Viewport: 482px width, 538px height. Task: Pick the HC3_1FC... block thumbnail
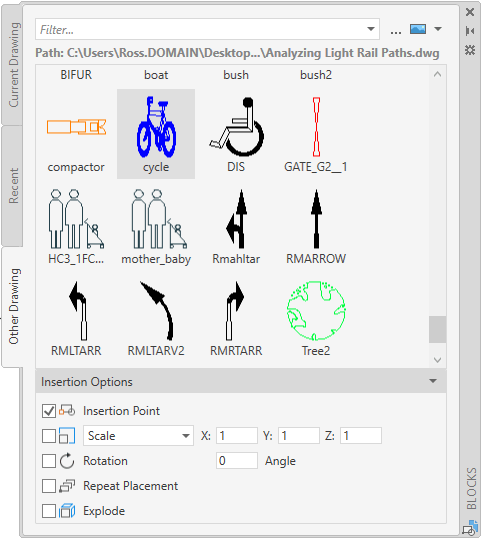pos(76,226)
